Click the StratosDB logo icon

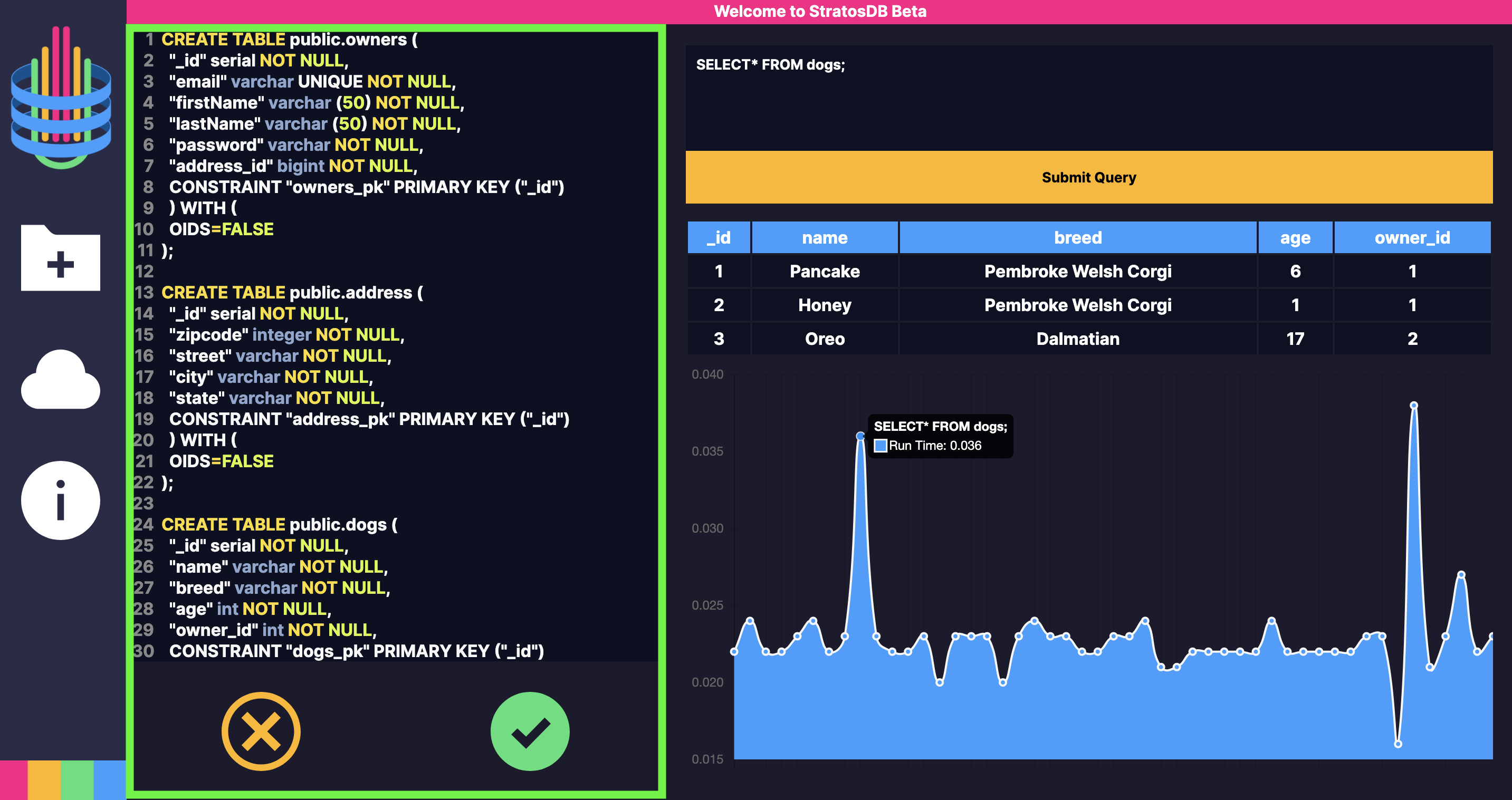pos(61,97)
